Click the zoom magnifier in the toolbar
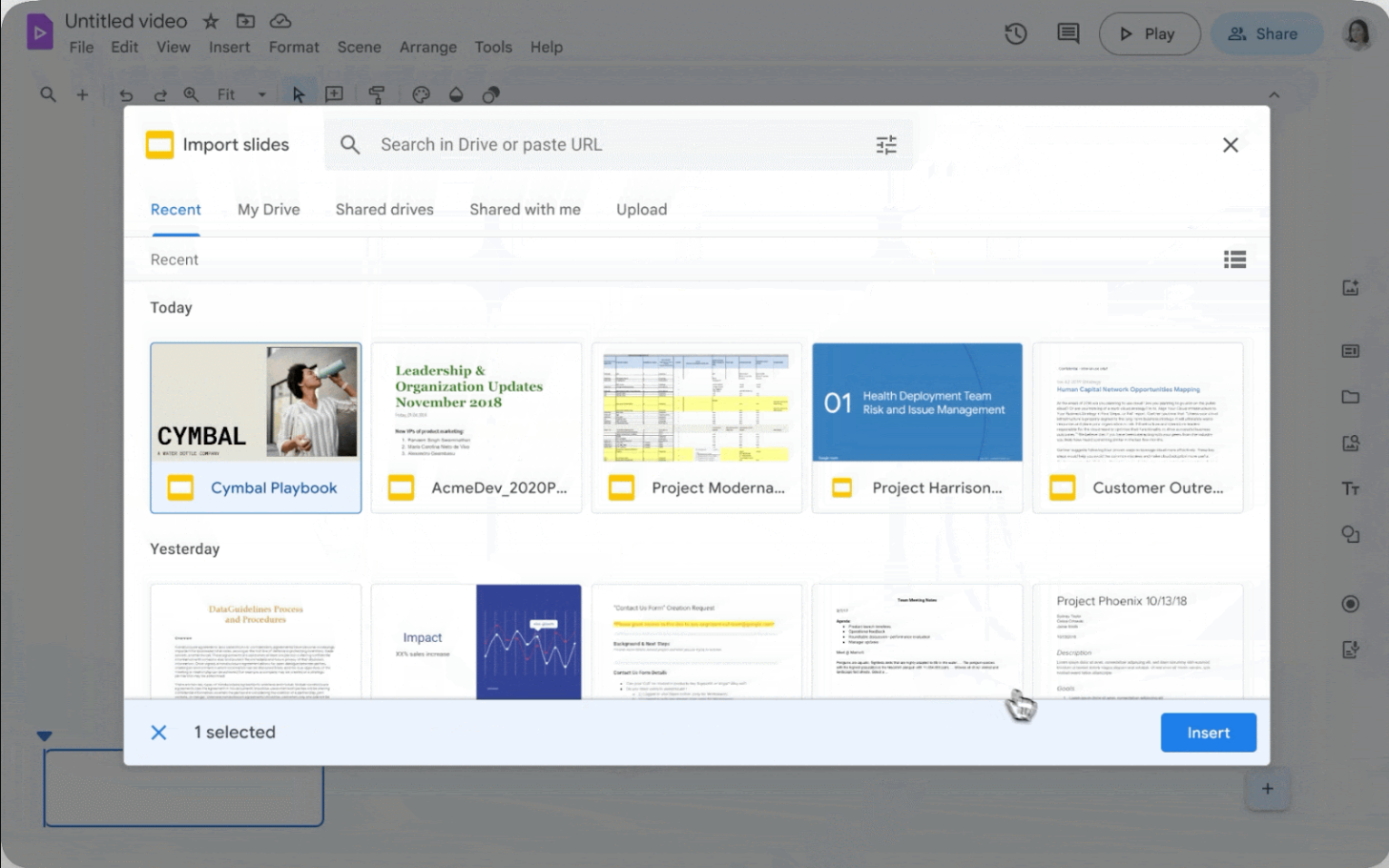This screenshot has height=868, width=1389. pyautogui.click(x=192, y=94)
